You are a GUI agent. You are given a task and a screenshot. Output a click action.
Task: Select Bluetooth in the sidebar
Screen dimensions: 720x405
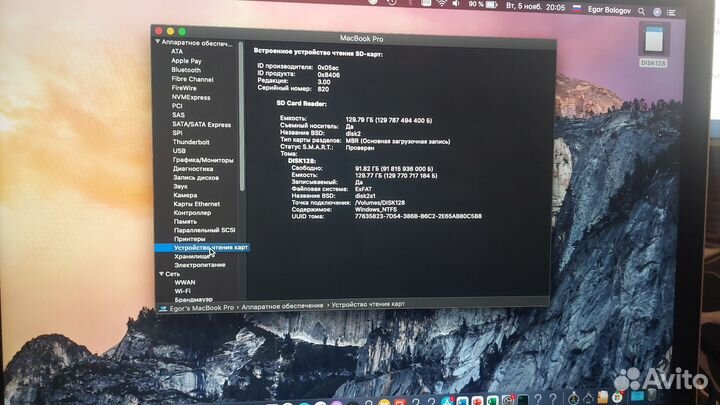(186, 70)
